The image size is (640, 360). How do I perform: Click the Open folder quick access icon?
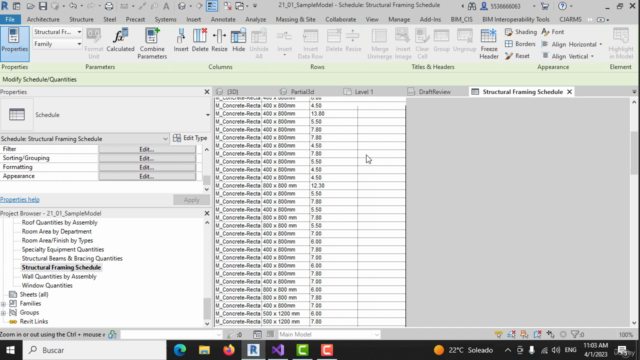[x=31, y=6]
